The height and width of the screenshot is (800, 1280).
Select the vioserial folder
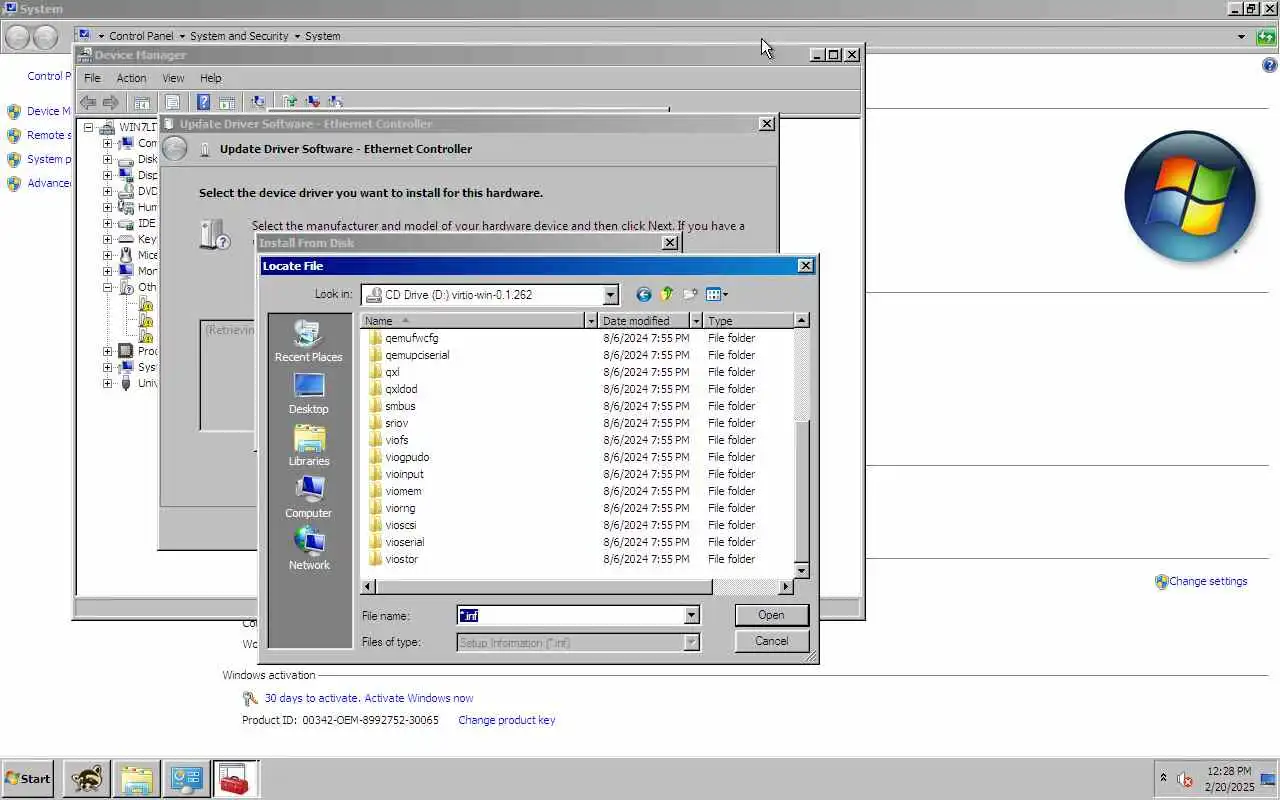404,542
